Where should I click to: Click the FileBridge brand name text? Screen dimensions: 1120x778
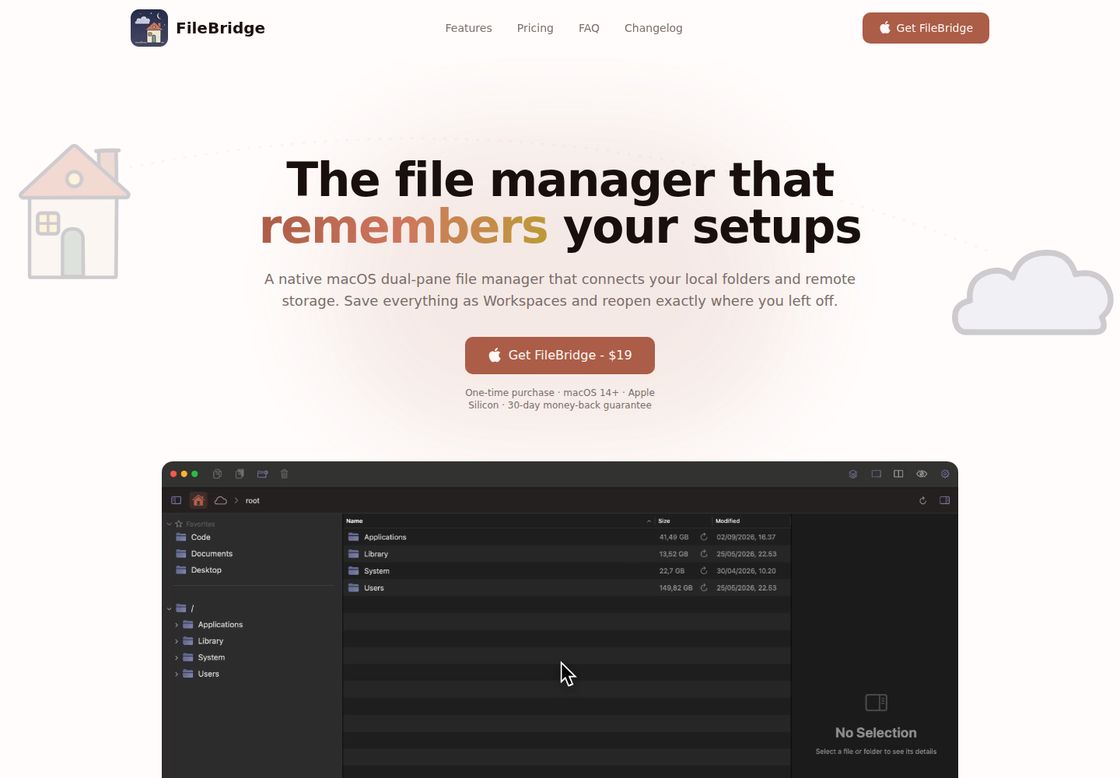[x=220, y=28]
